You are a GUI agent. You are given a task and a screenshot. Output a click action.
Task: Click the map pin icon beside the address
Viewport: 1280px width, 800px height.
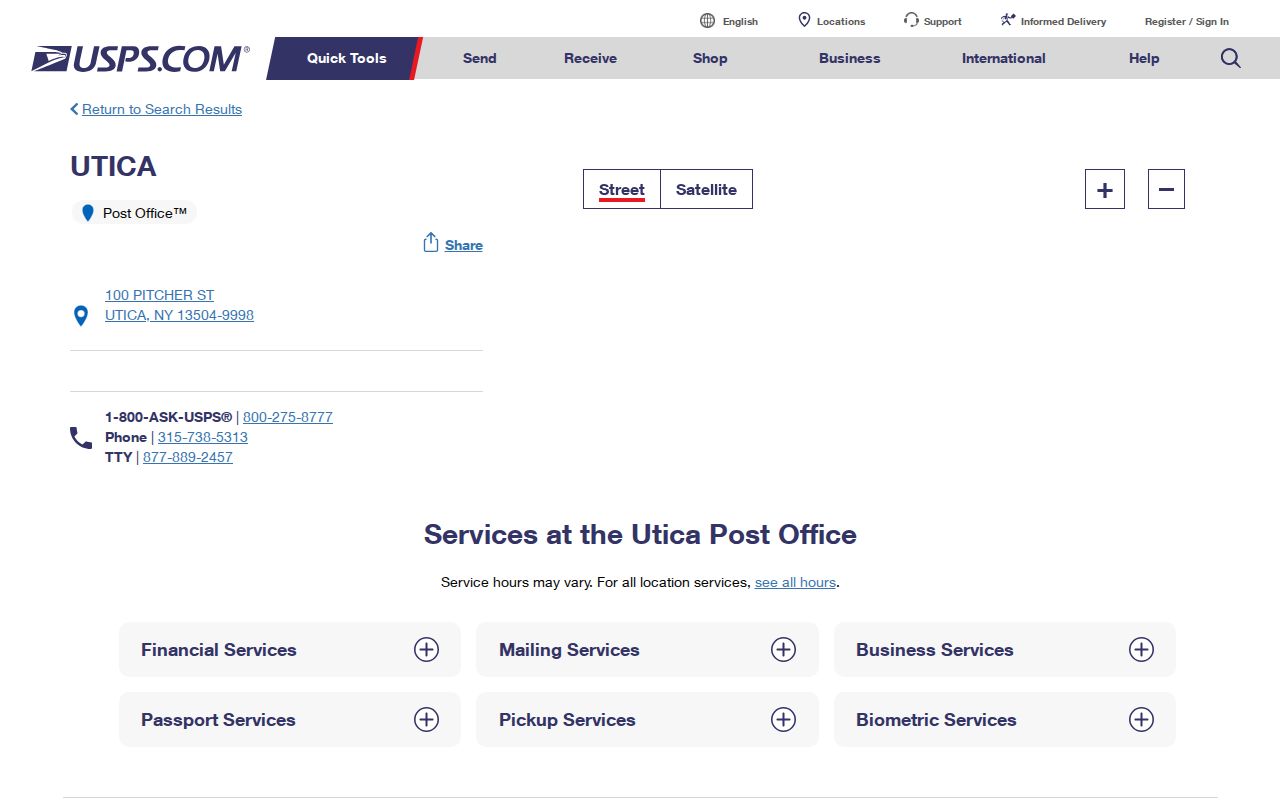pyautogui.click(x=81, y=316)
